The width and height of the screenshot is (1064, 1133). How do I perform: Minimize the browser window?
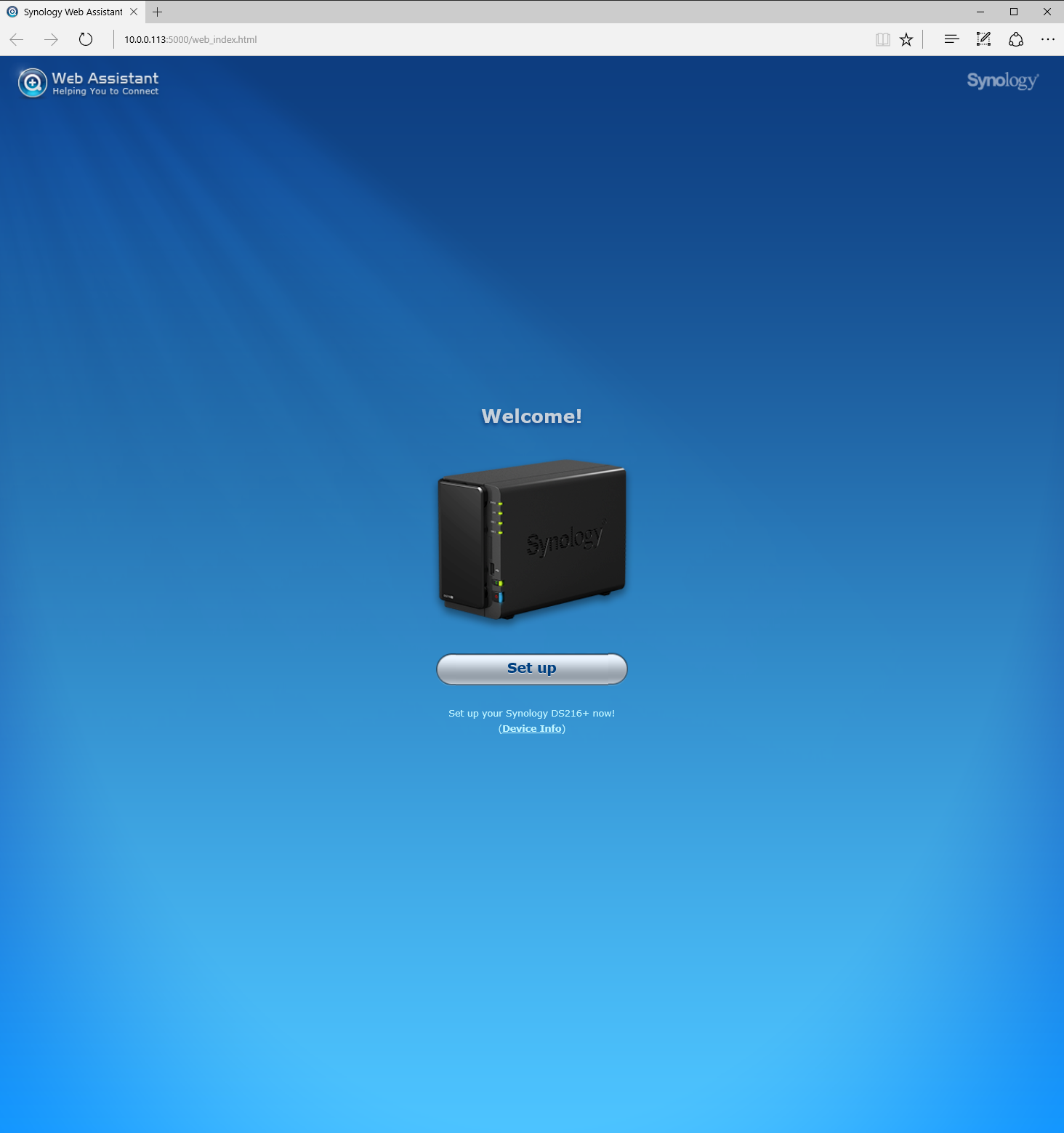[980, 12]
